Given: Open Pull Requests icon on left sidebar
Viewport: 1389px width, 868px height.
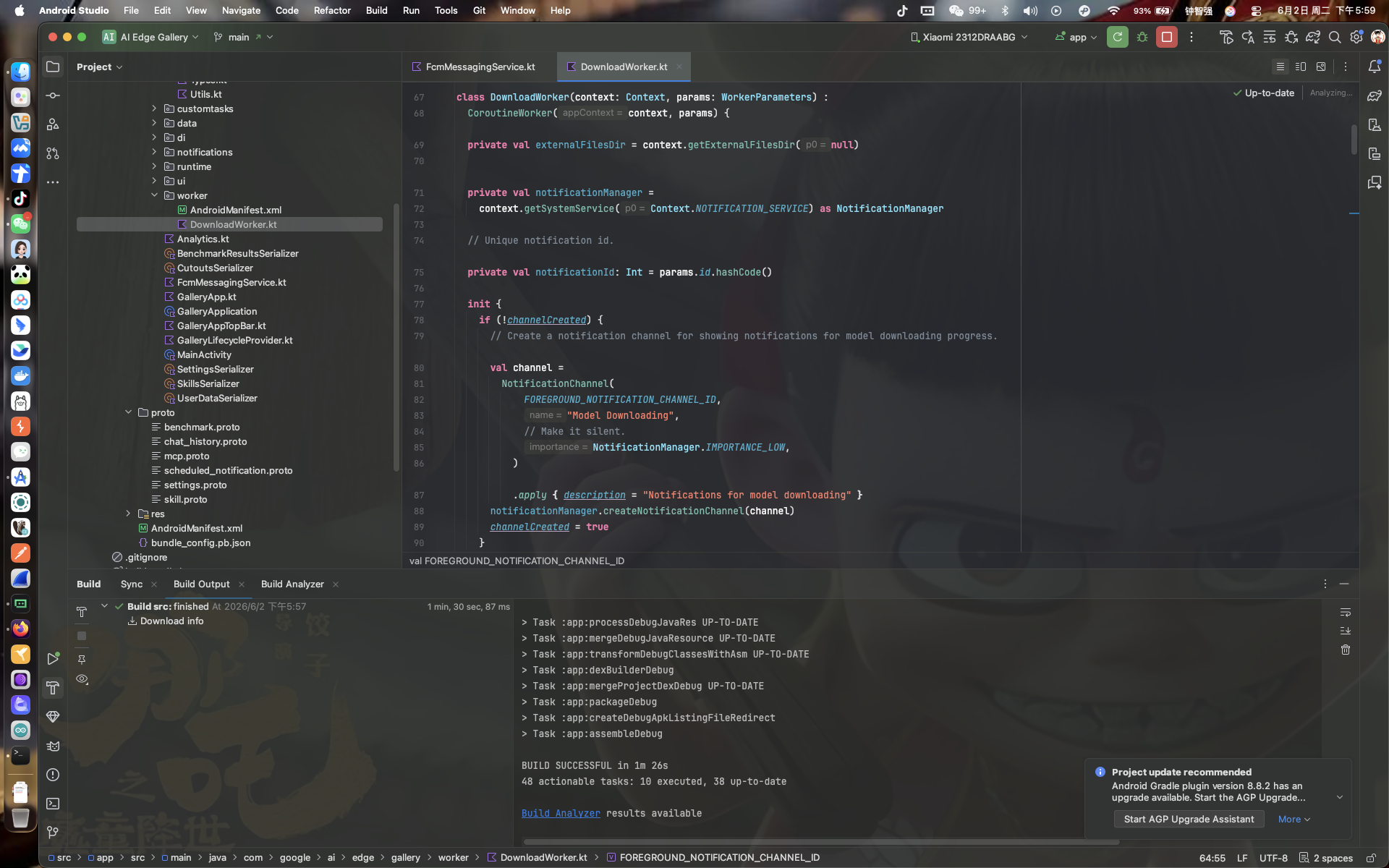Looking at the screenshot, I should [x=53, y=153].
